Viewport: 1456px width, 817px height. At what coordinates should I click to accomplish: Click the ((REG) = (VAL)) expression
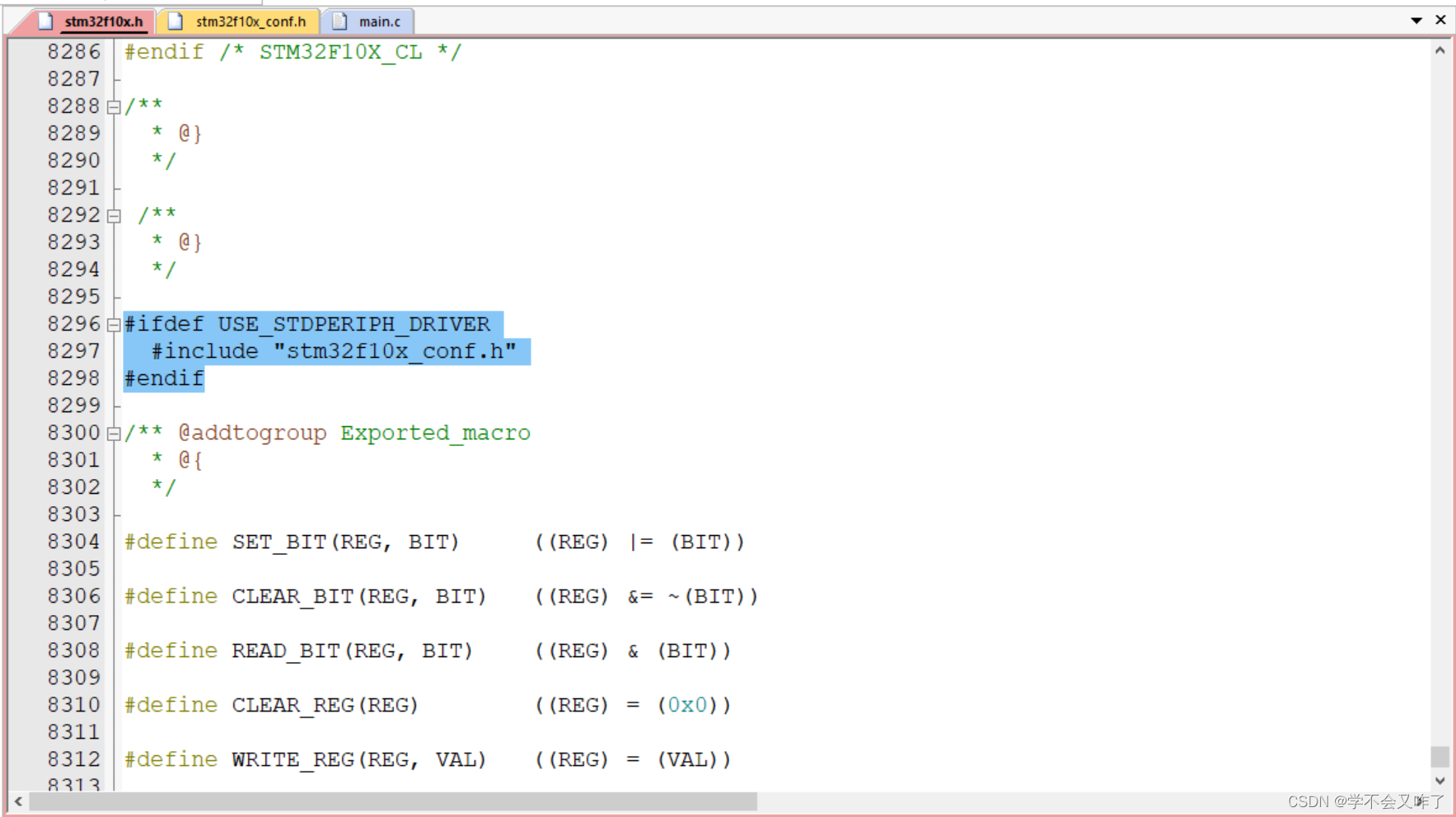pyautogui.click(x=633, y=760)
